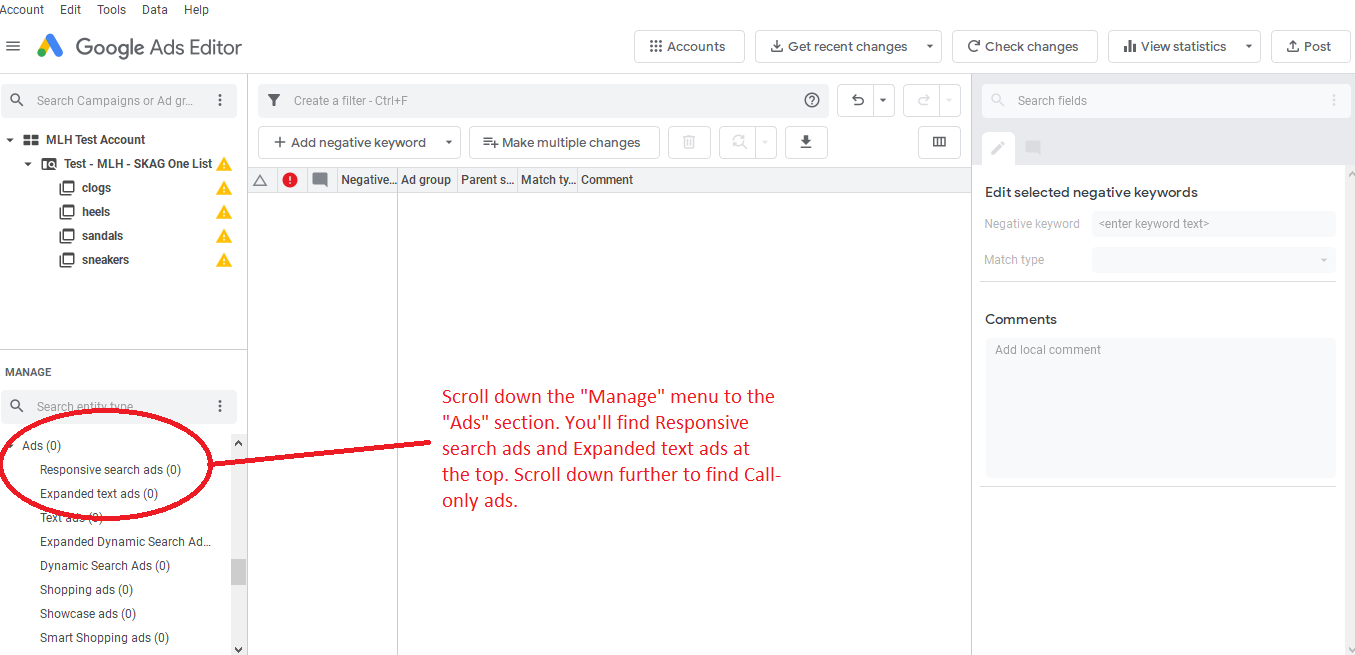Click the Redo arrow button
Screen dimensions: 1355x655
(x=923, y=100)
